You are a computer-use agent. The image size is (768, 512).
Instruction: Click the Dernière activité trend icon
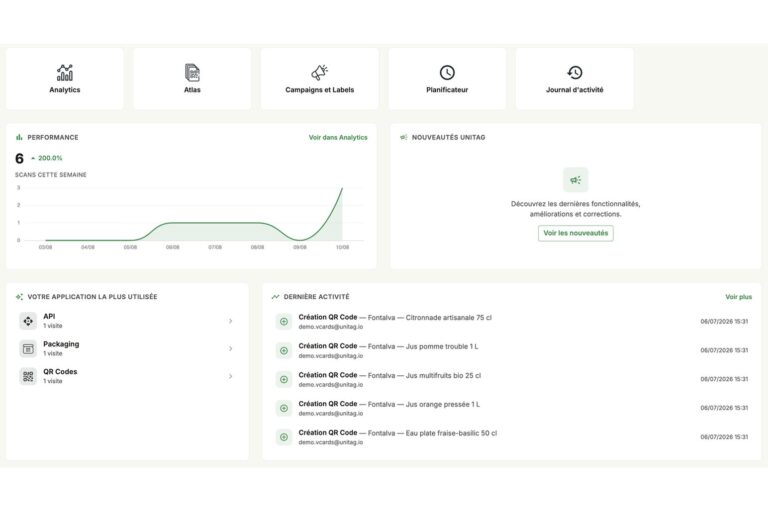click(x=275, y=296)
